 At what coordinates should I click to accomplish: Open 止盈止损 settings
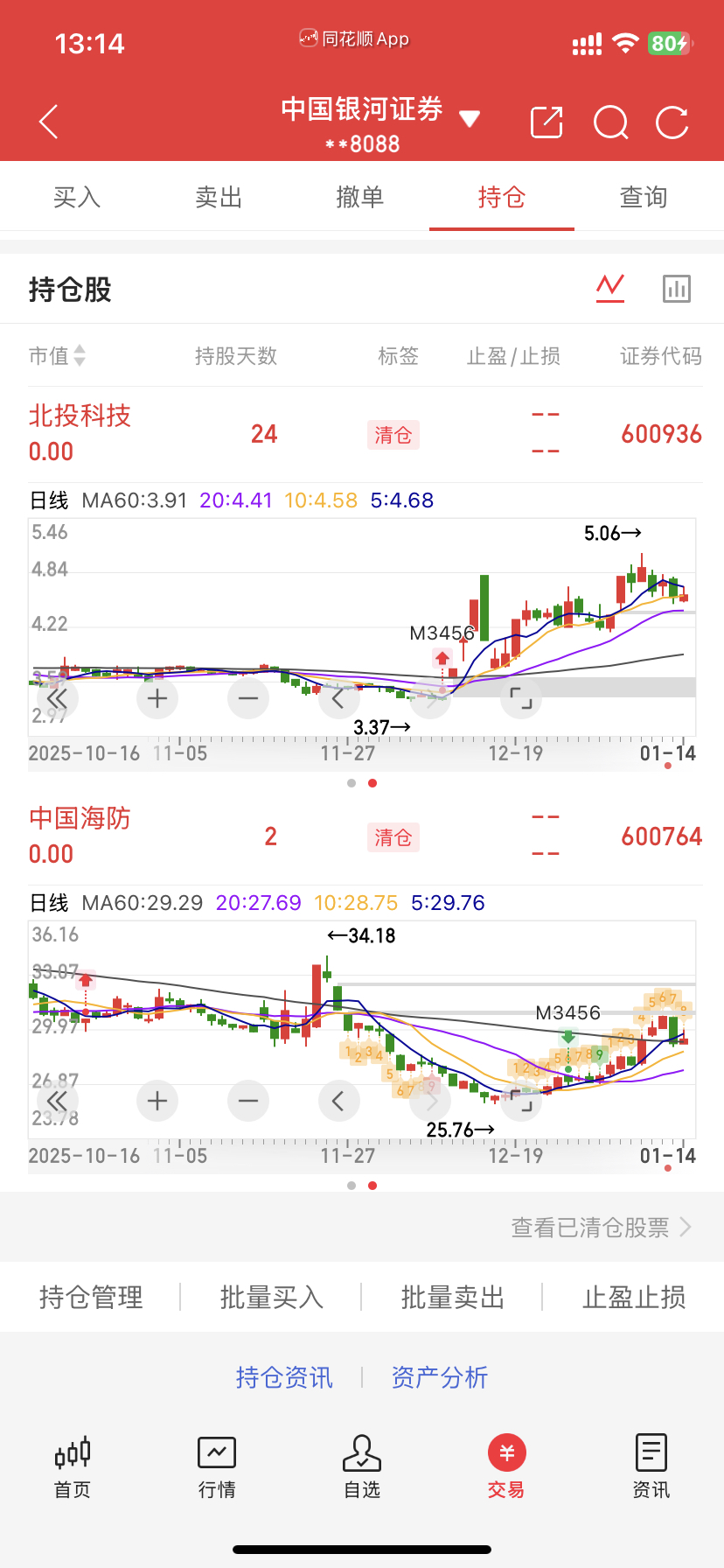tap(634, 1297)
